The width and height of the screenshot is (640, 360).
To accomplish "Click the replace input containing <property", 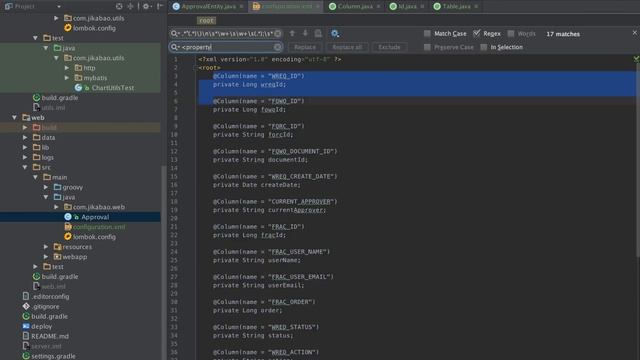I will [227, 47].
